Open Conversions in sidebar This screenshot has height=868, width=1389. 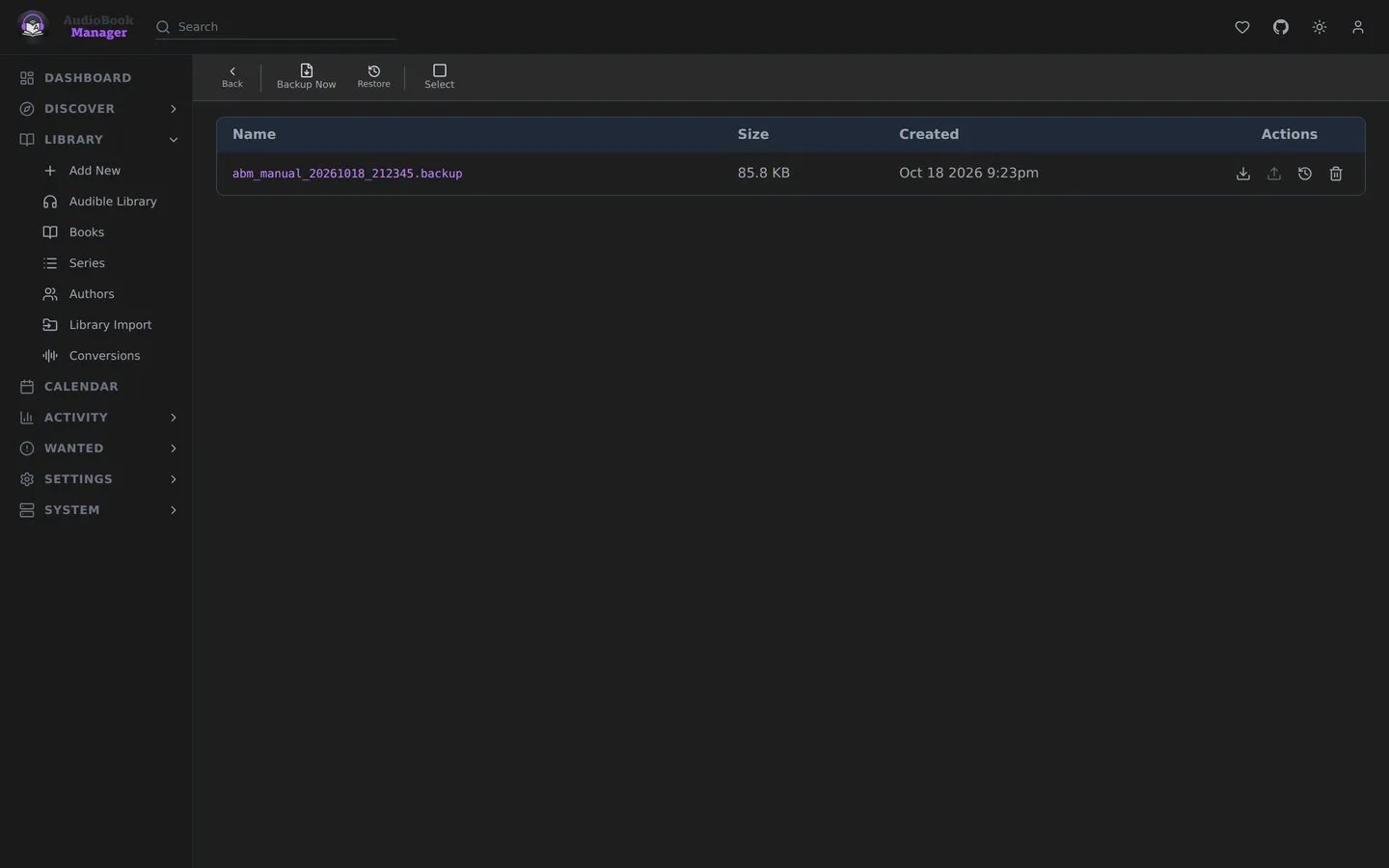click(104, 356)
